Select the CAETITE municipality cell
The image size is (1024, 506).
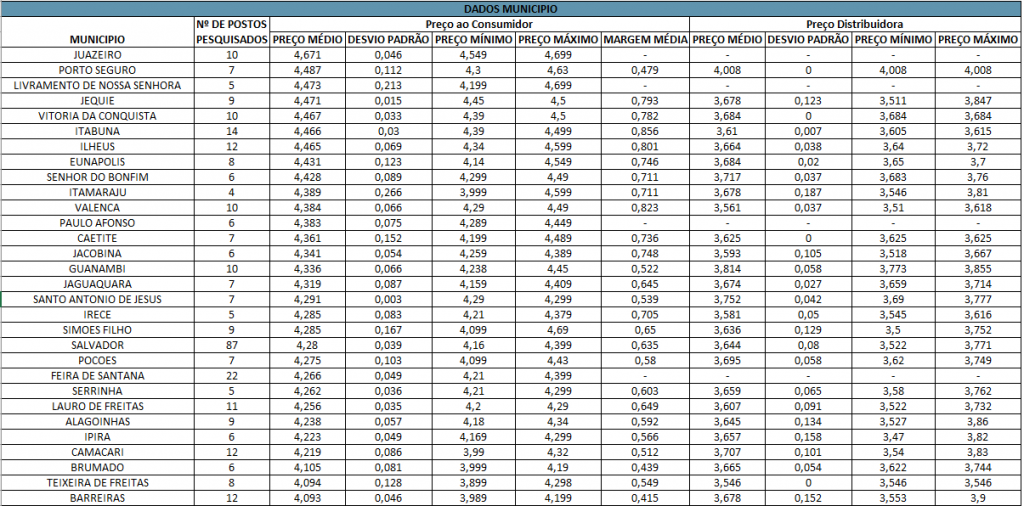point(97,238)
